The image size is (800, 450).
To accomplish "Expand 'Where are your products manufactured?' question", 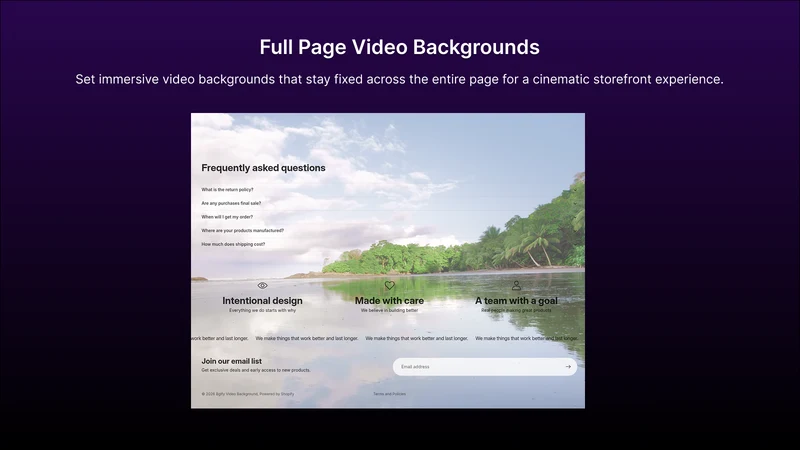I will 242,231.
